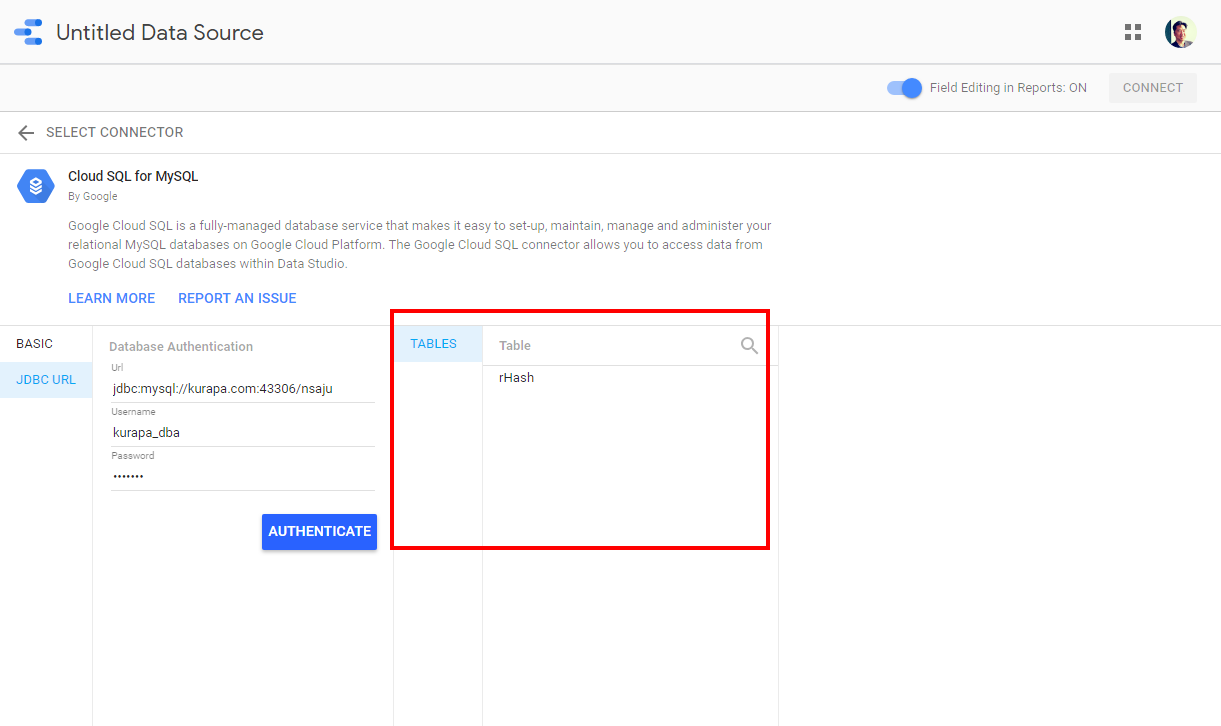Click the back arrow beside Select Connector
The width and height of the screenshot is (1221, 726).
point(26,133)
